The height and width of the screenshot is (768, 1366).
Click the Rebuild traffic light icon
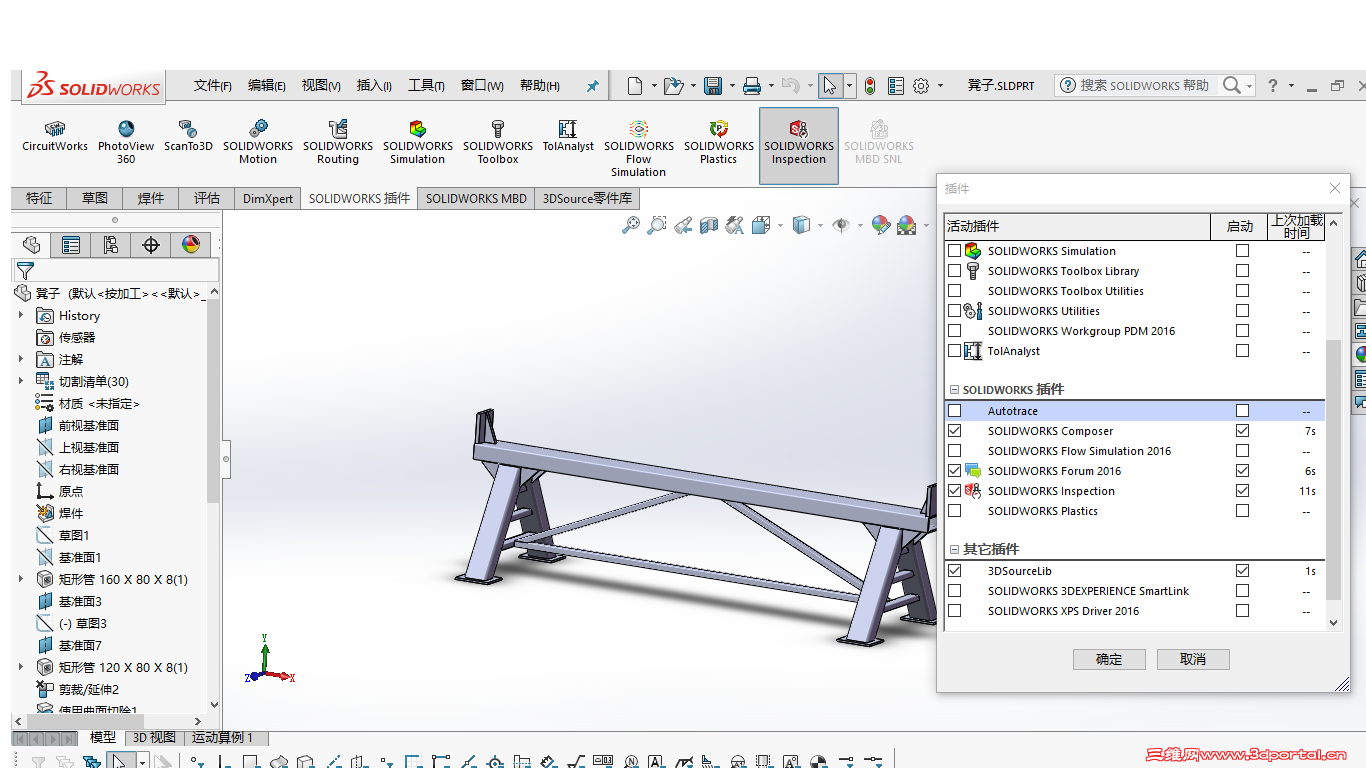click(x=870, y=86)
